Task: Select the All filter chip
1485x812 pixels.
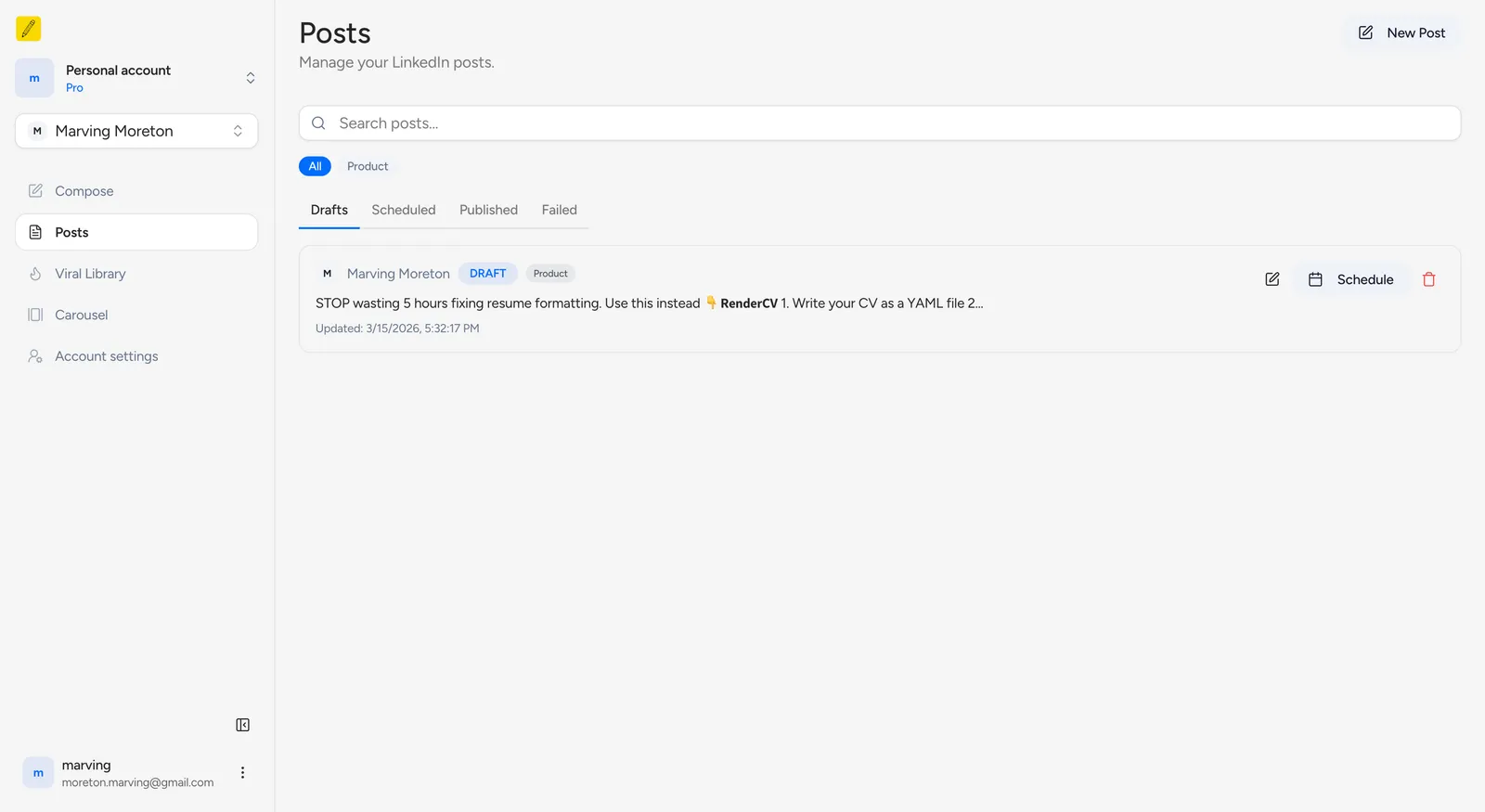Action: 315,167
